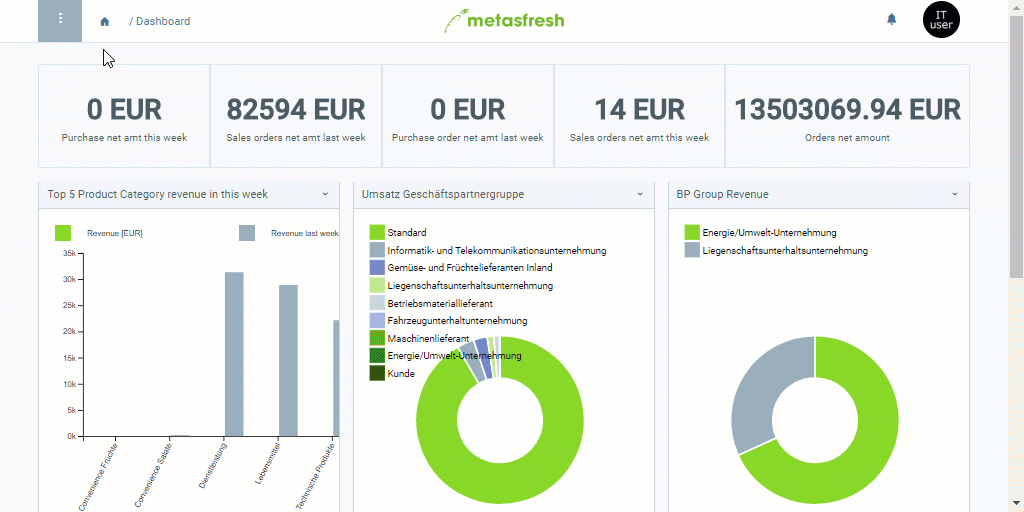Click the Lebensmittel gray bar
1024x512 pixels.
coord(289,360)
